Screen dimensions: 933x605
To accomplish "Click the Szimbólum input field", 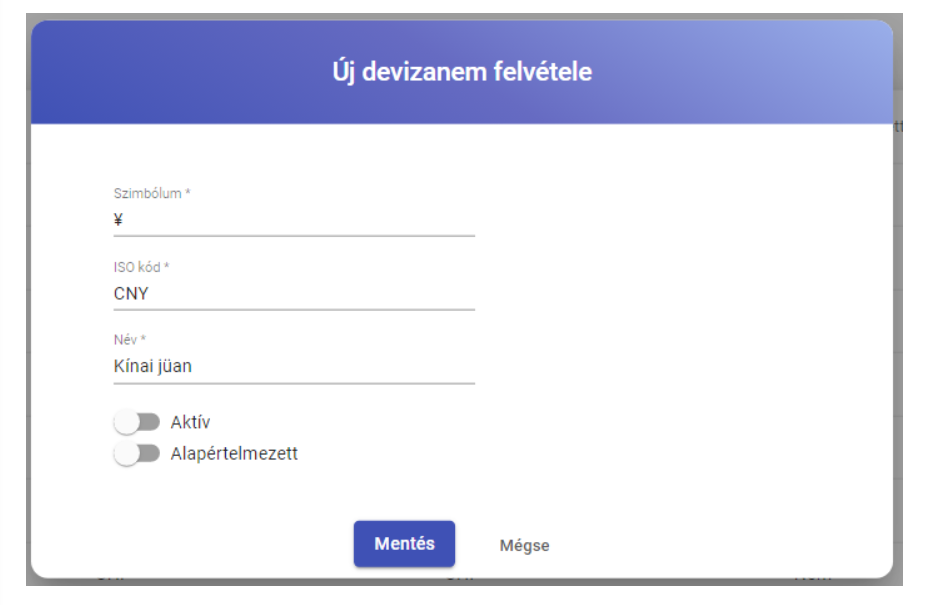I will point(294,220).
